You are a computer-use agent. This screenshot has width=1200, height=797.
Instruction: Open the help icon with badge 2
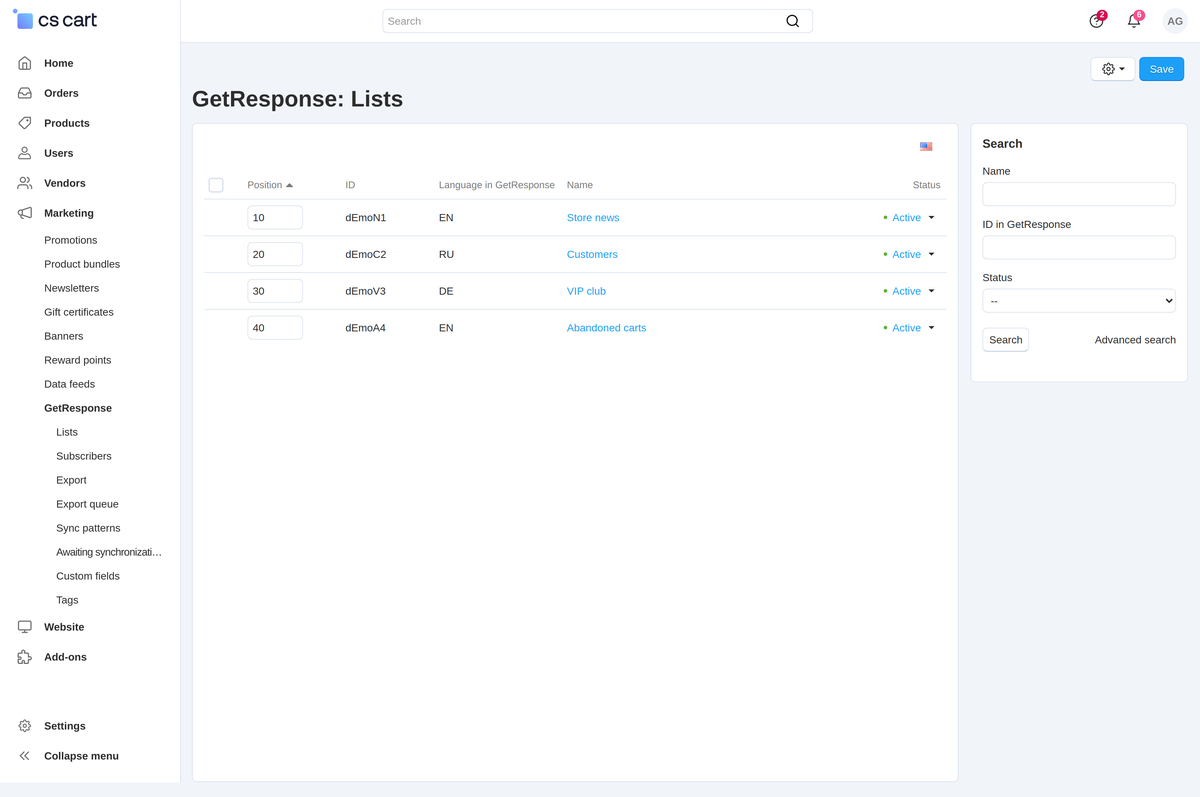[x=1097, y=21]
